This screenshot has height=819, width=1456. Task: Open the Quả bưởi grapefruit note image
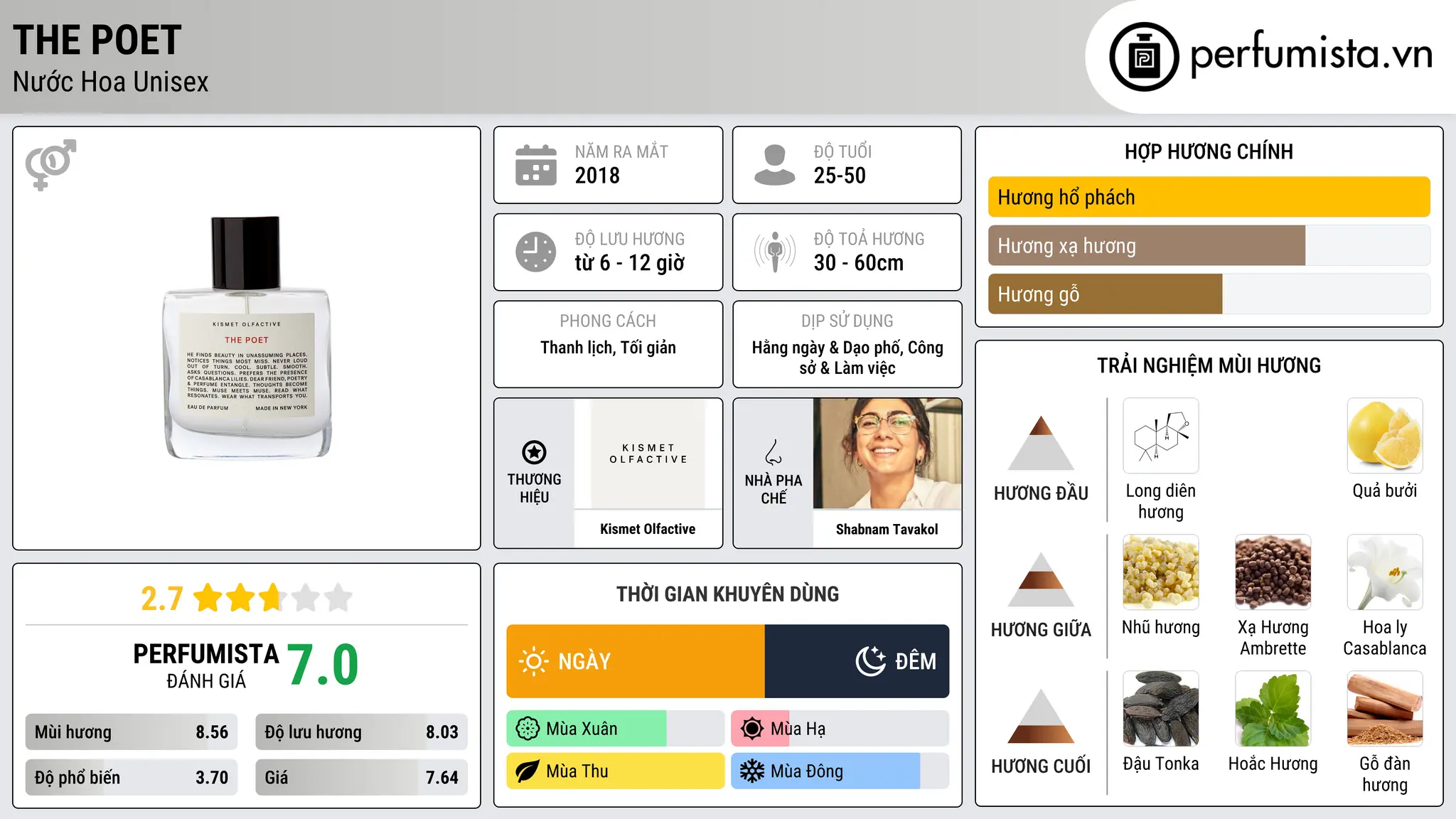[1385, 436]
